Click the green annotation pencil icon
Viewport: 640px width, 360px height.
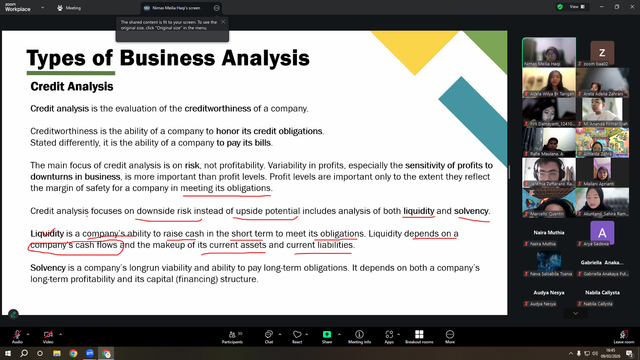13,314
